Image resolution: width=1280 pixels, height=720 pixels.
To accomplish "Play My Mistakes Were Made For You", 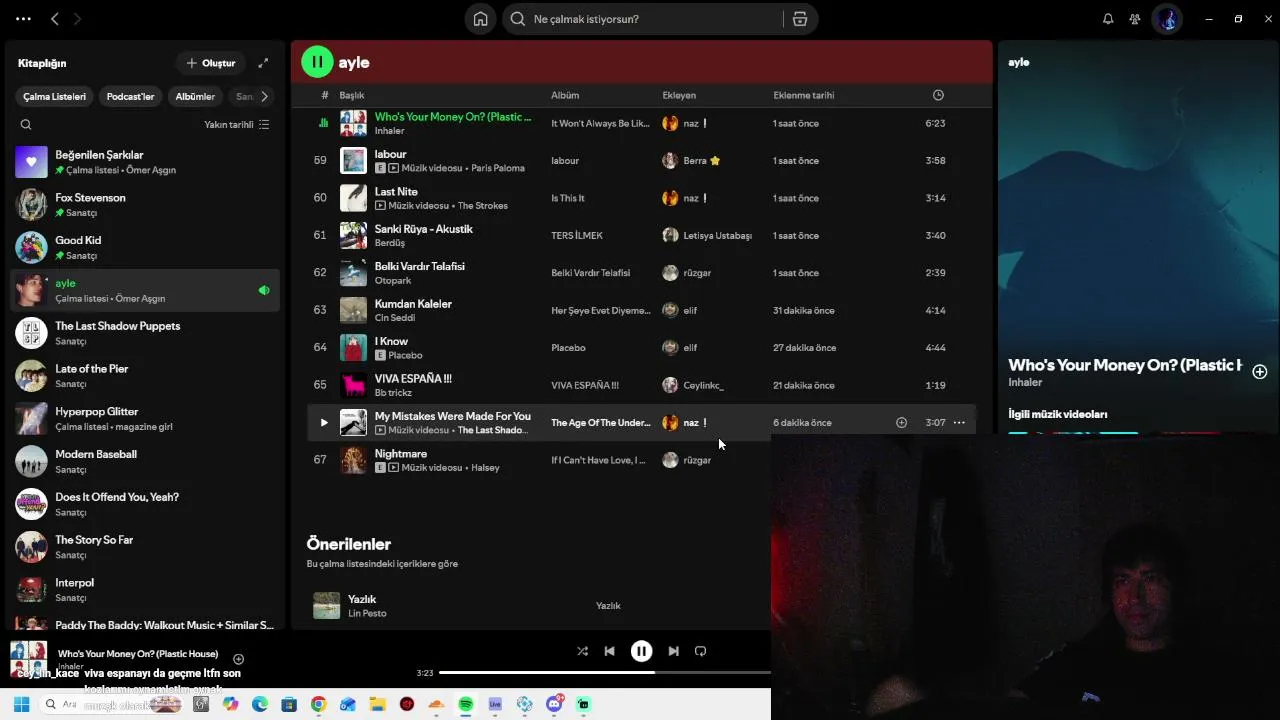I will (x=323, y=423).
